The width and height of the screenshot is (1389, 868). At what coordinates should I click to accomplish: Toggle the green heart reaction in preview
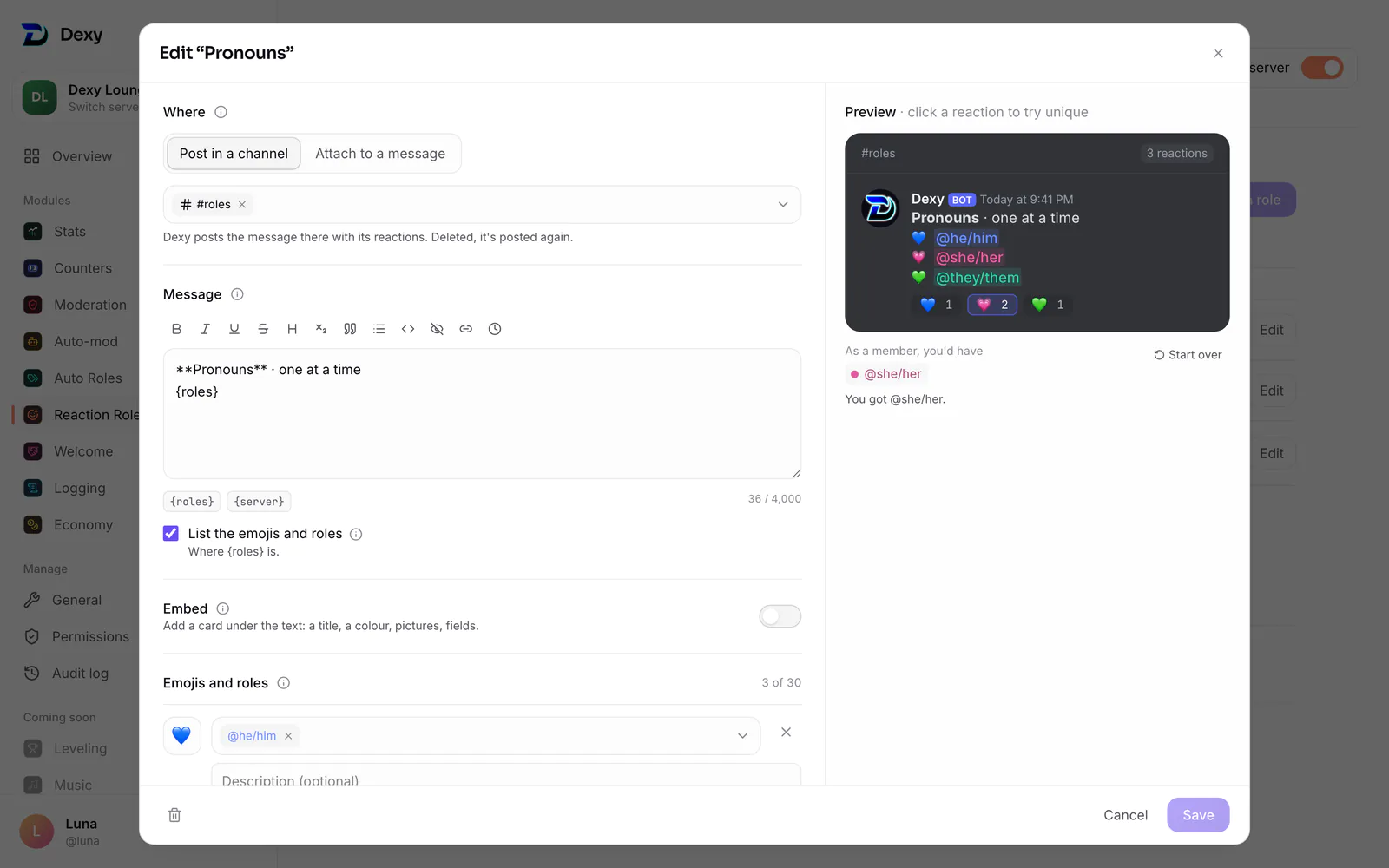pyautogui.click(x=1048, y=305)
